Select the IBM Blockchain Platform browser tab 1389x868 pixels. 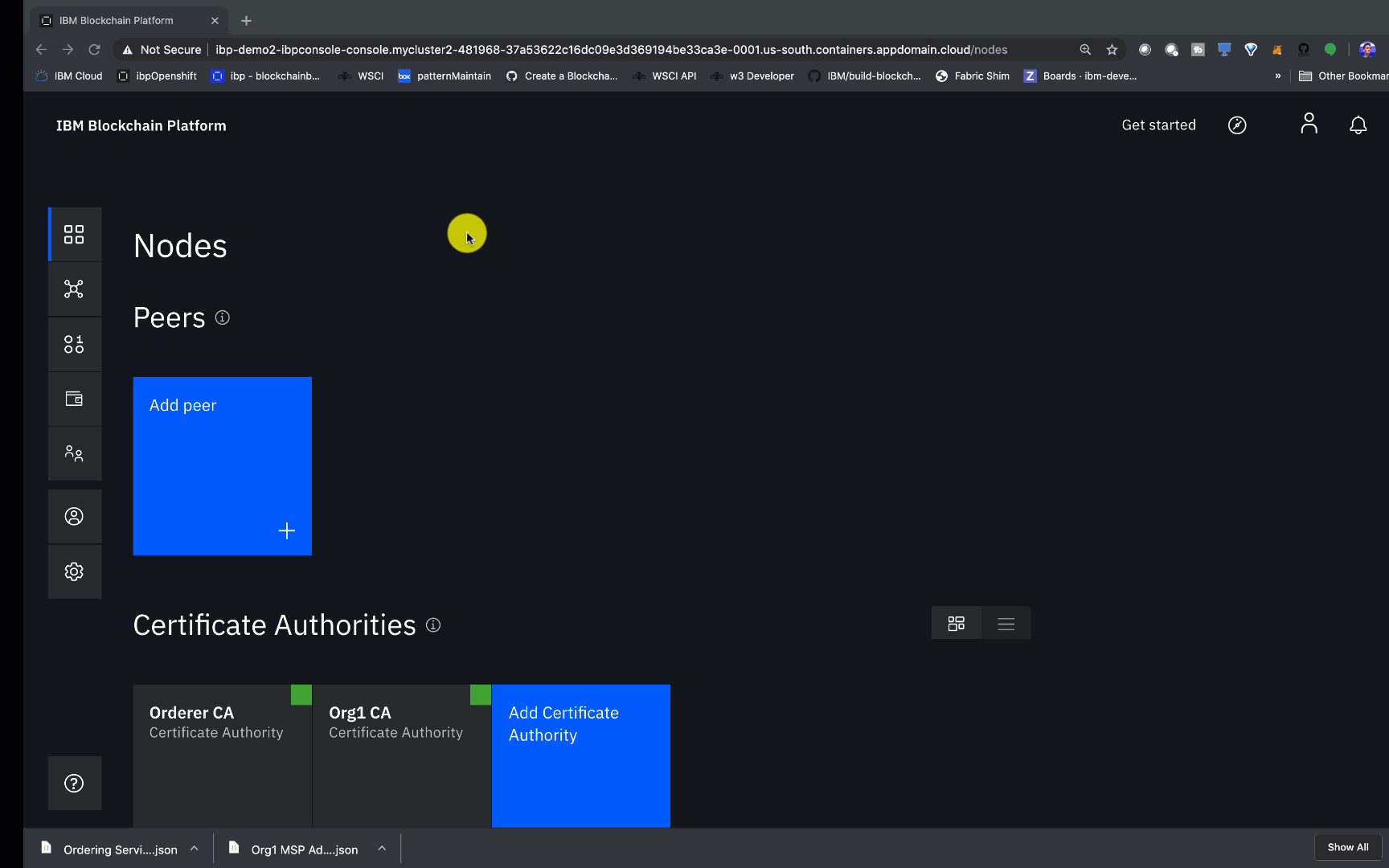129,21
